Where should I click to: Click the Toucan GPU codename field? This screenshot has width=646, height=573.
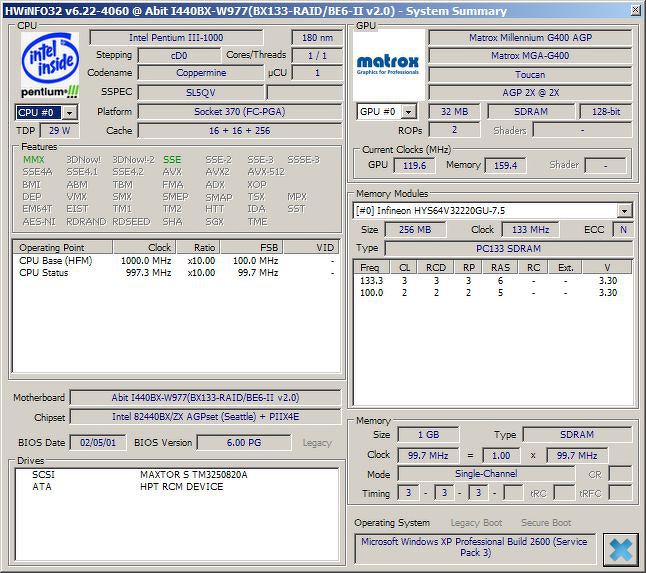click(x=530, y=75)
